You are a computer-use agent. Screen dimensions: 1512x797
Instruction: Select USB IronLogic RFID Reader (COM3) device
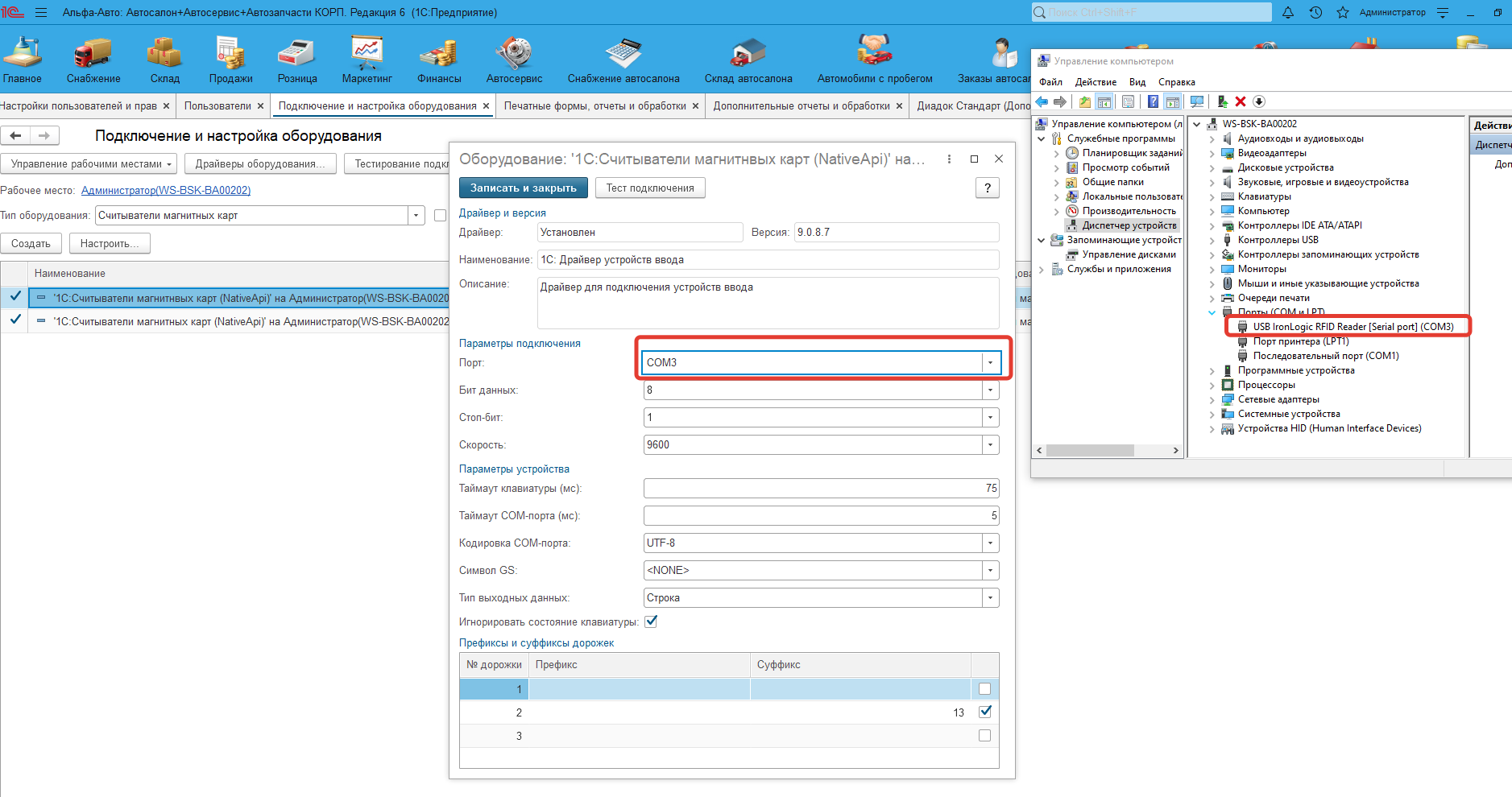(1353, 327)
